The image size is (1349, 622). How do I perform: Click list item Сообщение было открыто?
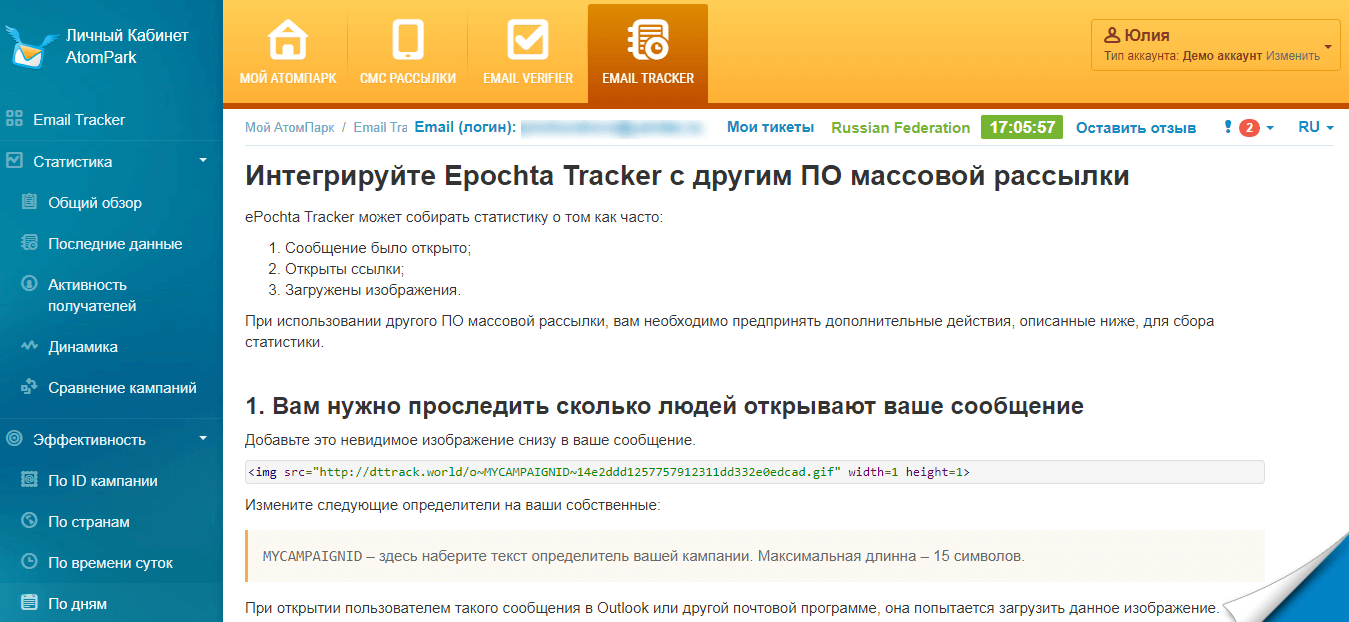coord(377,247)
